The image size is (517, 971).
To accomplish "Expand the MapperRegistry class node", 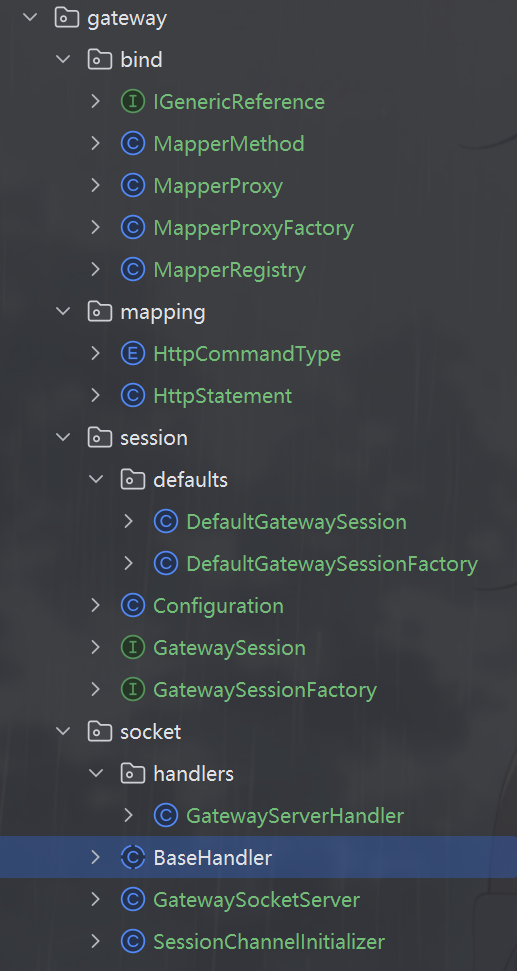I will coord(95,269).
